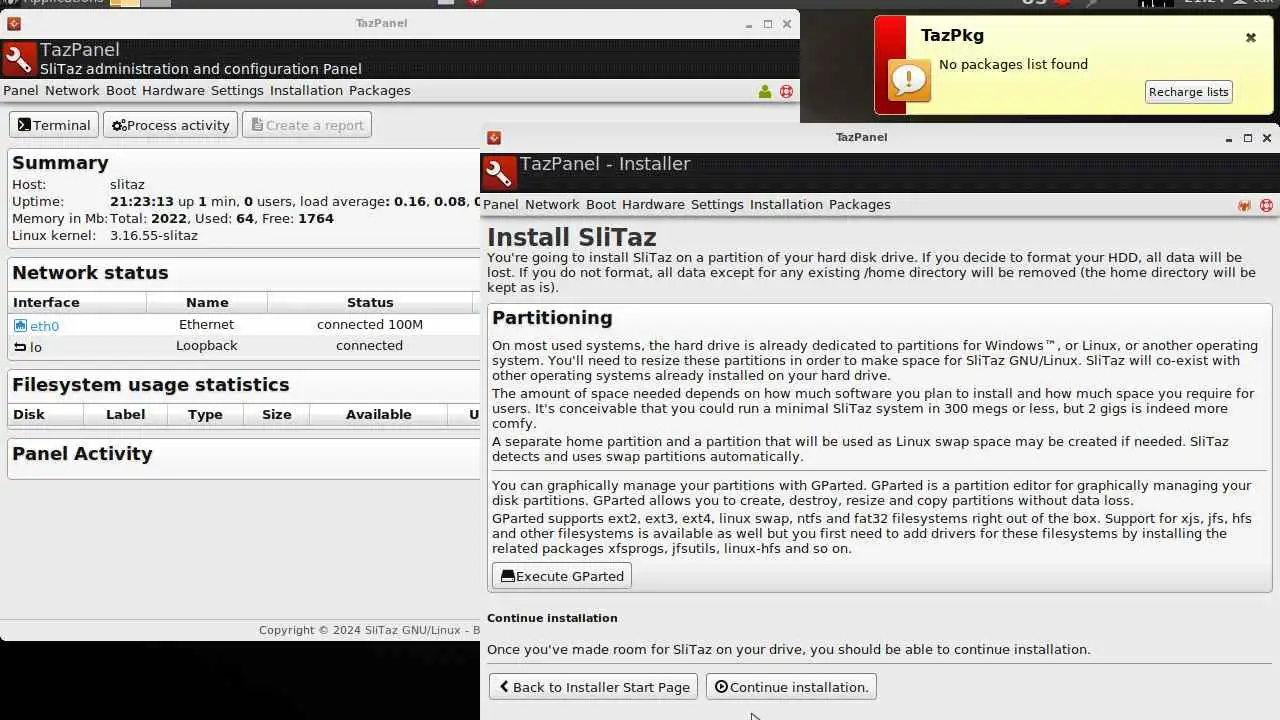This screenshot has height=720, width=1280.
Task: Open the Terminal button
Action: (x=54, y=125)
